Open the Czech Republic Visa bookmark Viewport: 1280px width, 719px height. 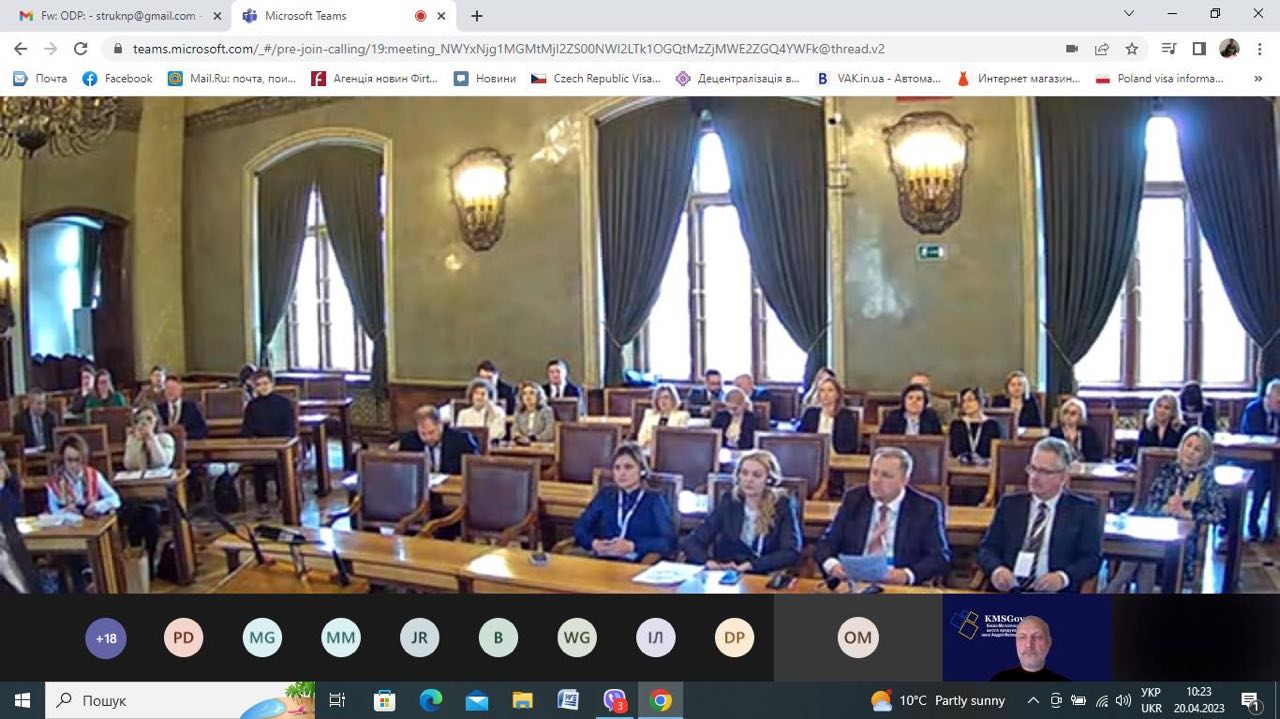coord(596,78)
